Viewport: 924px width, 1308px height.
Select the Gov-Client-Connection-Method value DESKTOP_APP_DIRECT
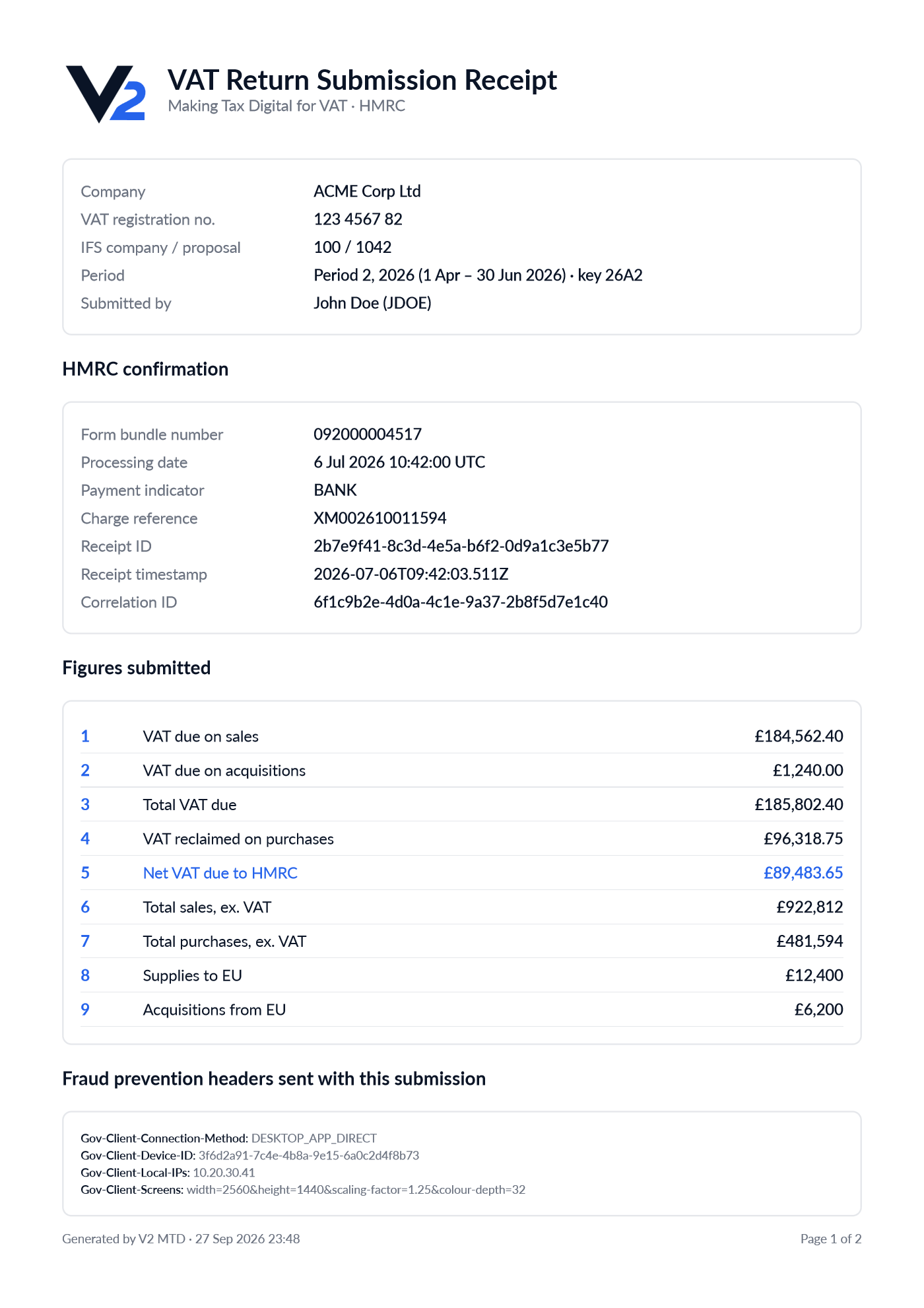(314, 1138)
